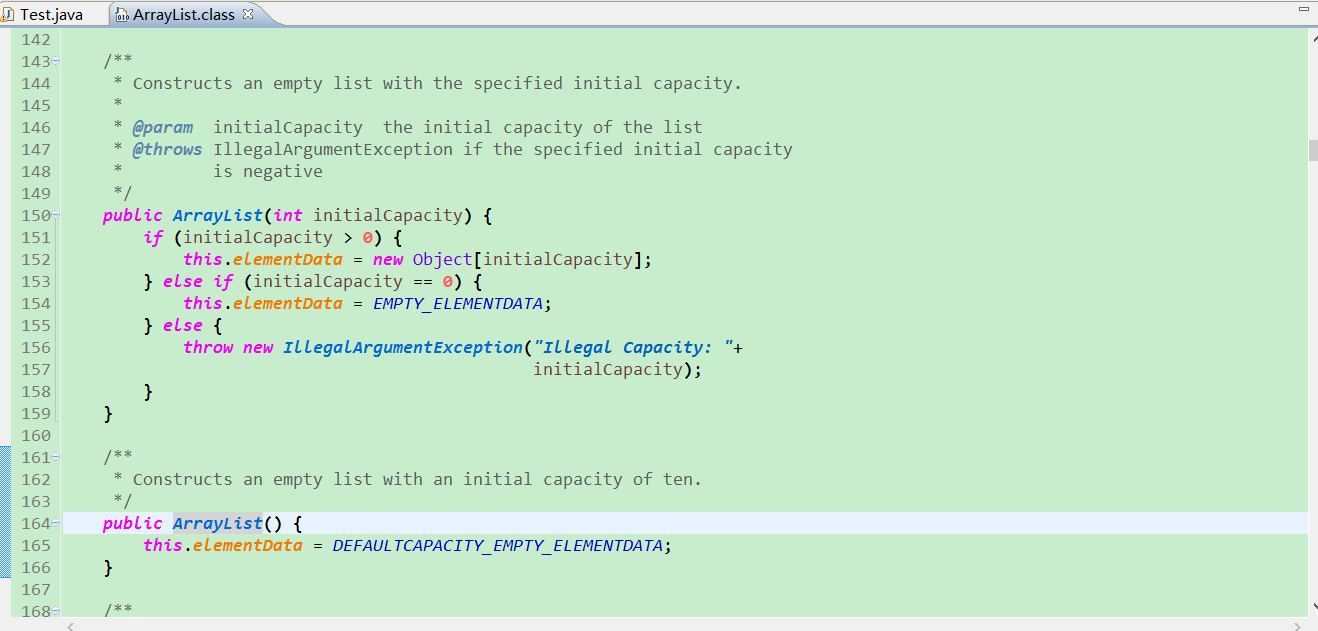Fold the Javadoc comment at line 161
The width and height of the screenshot is (1318, 631).
point(56,458)
